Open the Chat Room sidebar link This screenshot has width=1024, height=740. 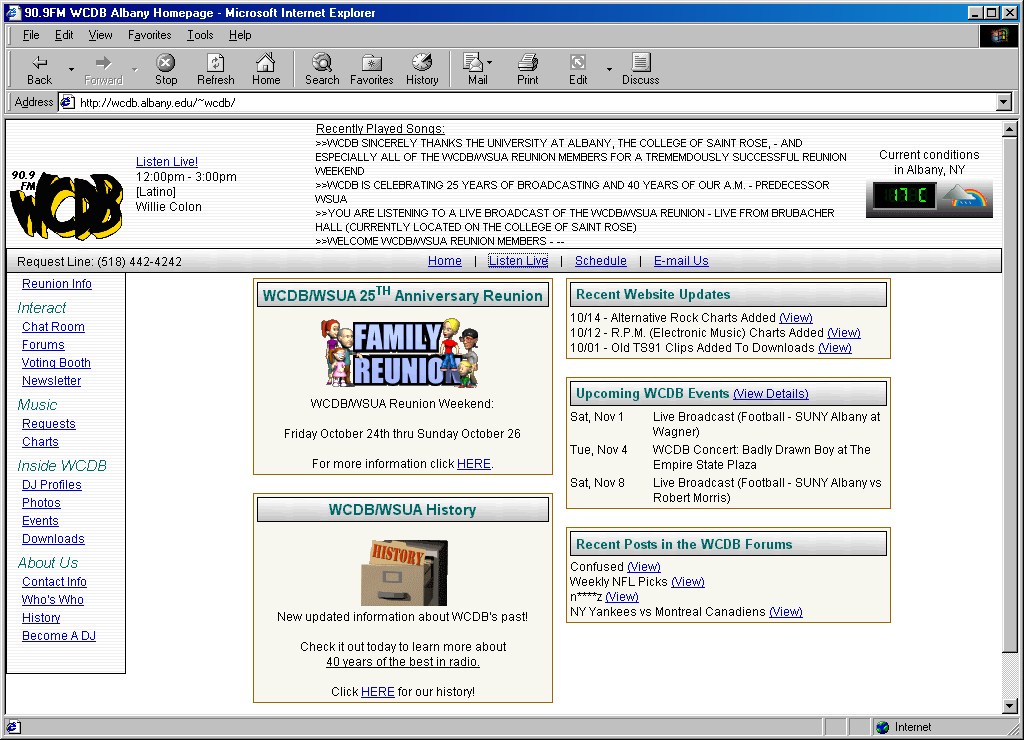(x=53, y=327)
